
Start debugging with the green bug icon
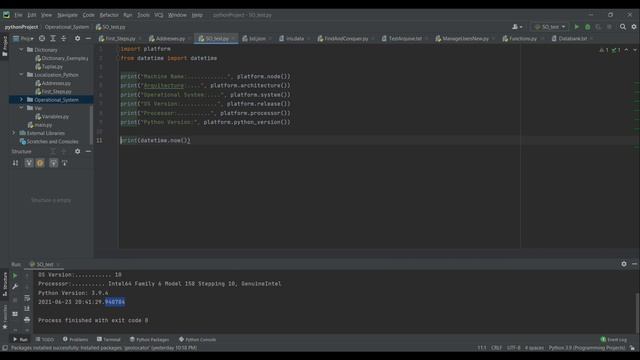pyautogui.click(x=588, y=27)
